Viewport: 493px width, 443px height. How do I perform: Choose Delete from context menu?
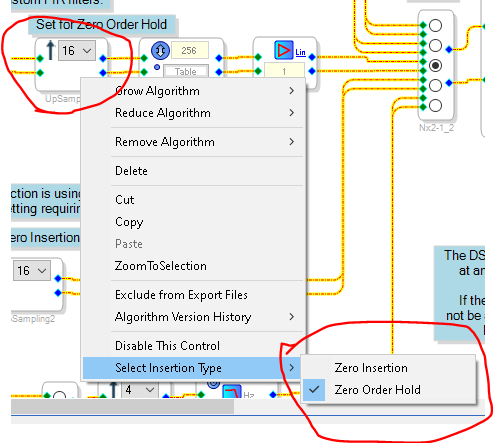pyautogui.click(x=193, y=171)
